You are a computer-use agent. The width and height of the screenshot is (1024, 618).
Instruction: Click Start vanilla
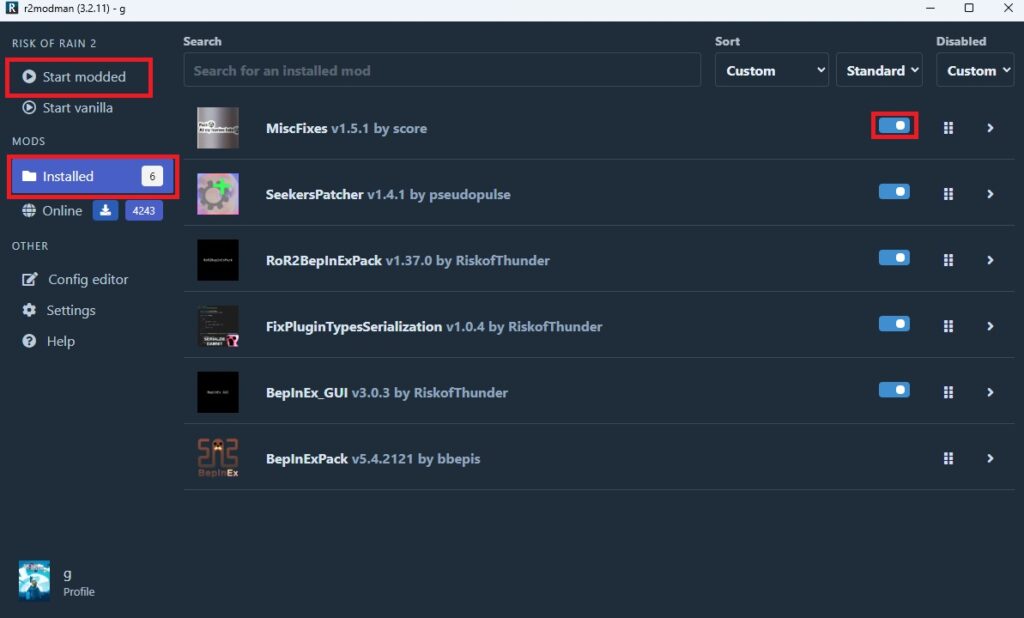click(x=76, y=108)
